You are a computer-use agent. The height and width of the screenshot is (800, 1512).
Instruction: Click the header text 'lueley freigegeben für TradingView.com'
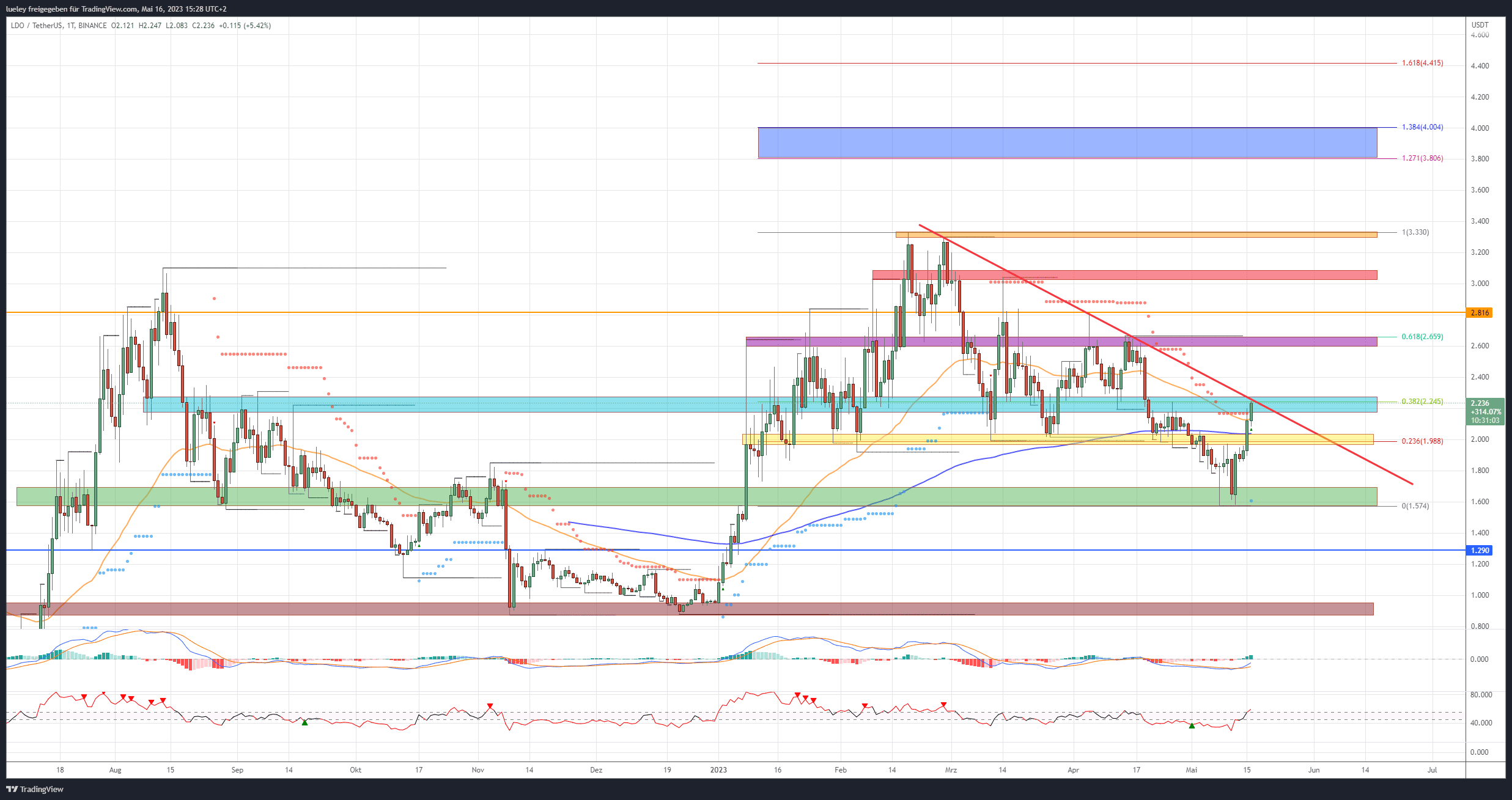pos(72,9)
